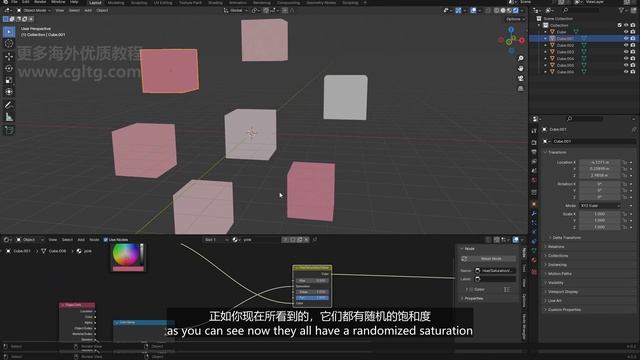Viewport: 640px width, 360px height.
Task: Switch to the Shading workspace tab
Action: point(215,2)
